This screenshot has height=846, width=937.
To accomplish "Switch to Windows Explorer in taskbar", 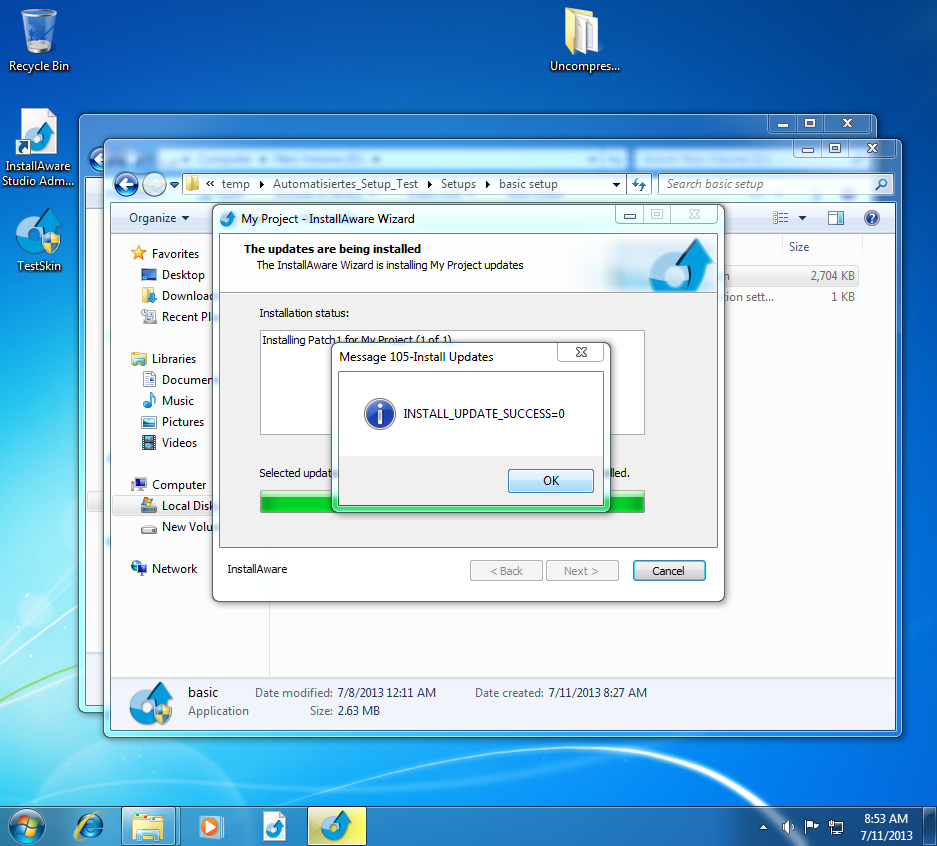I will coord(148,826).
